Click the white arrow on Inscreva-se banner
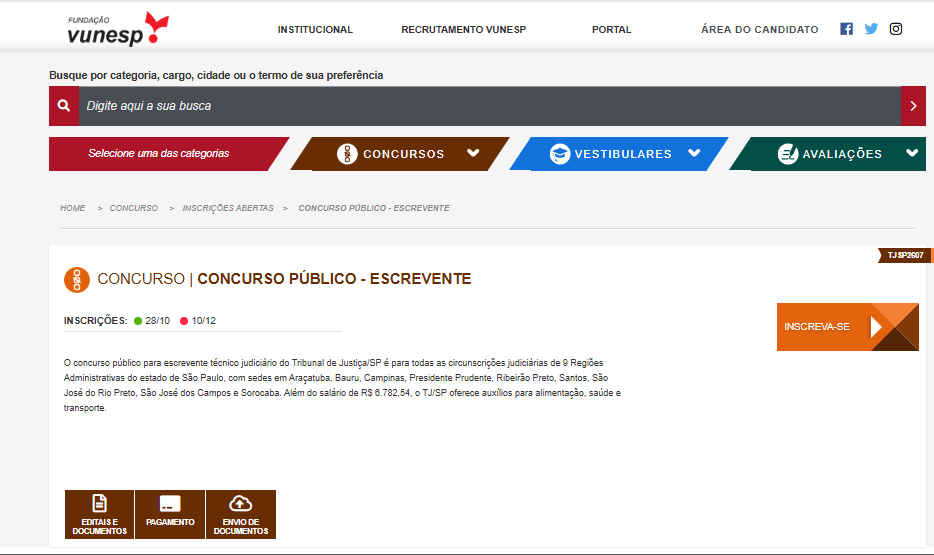 (876, 327)
